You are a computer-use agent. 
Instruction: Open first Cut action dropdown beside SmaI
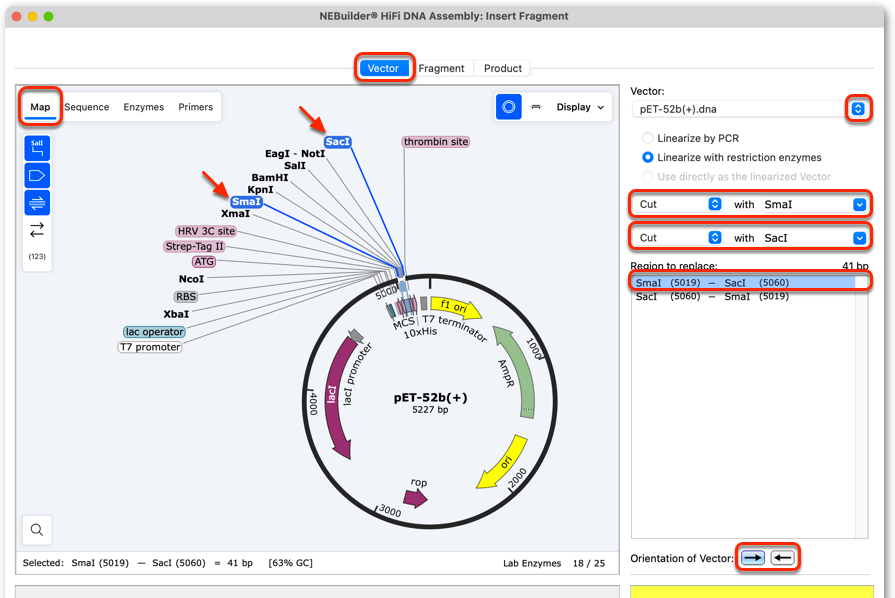click(x=715, y=204)
